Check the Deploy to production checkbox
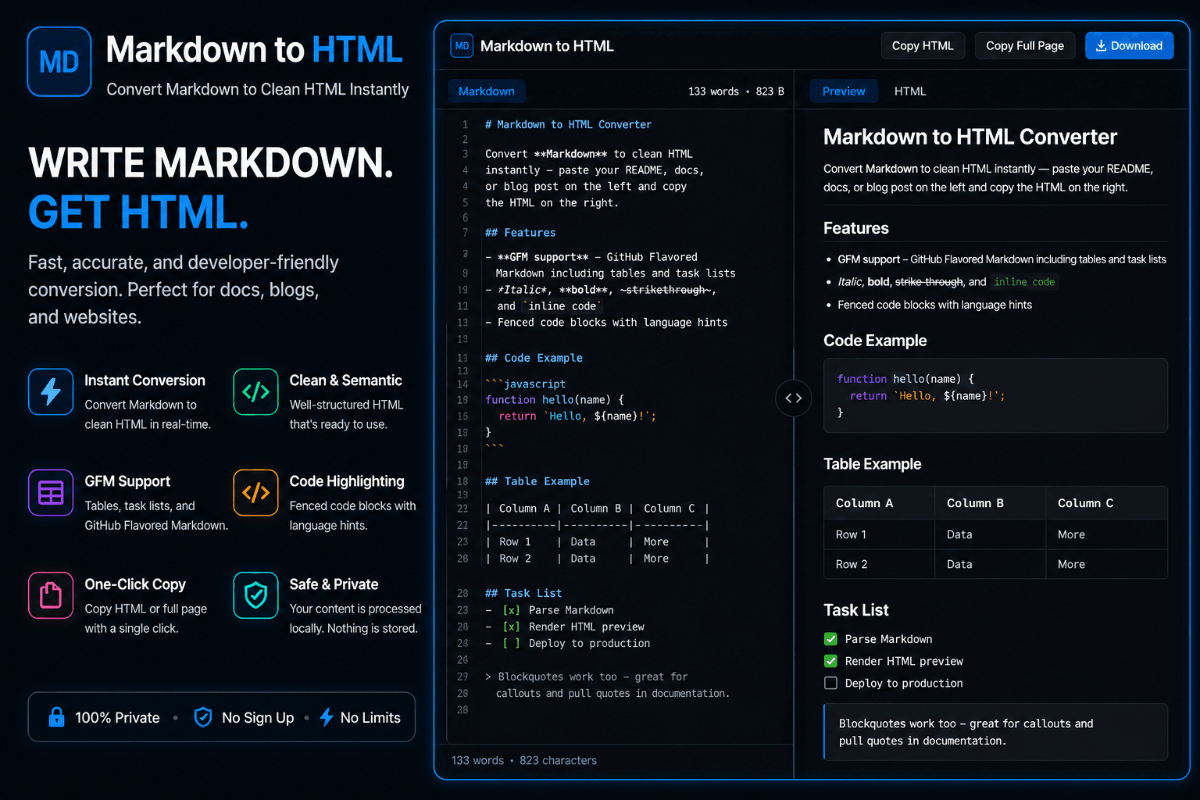This screenshot has height=800, width=1200. (830, 683)
